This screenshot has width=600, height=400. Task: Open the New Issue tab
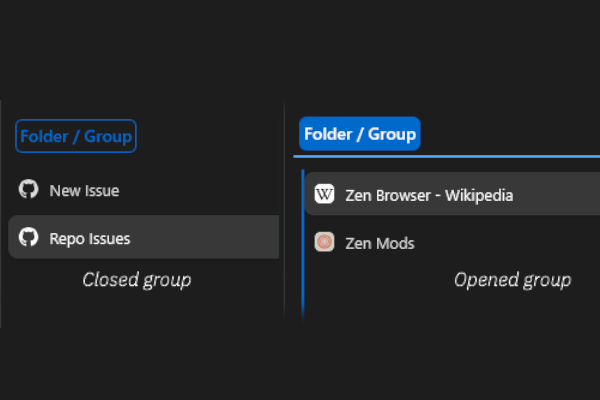click(143, 190)
